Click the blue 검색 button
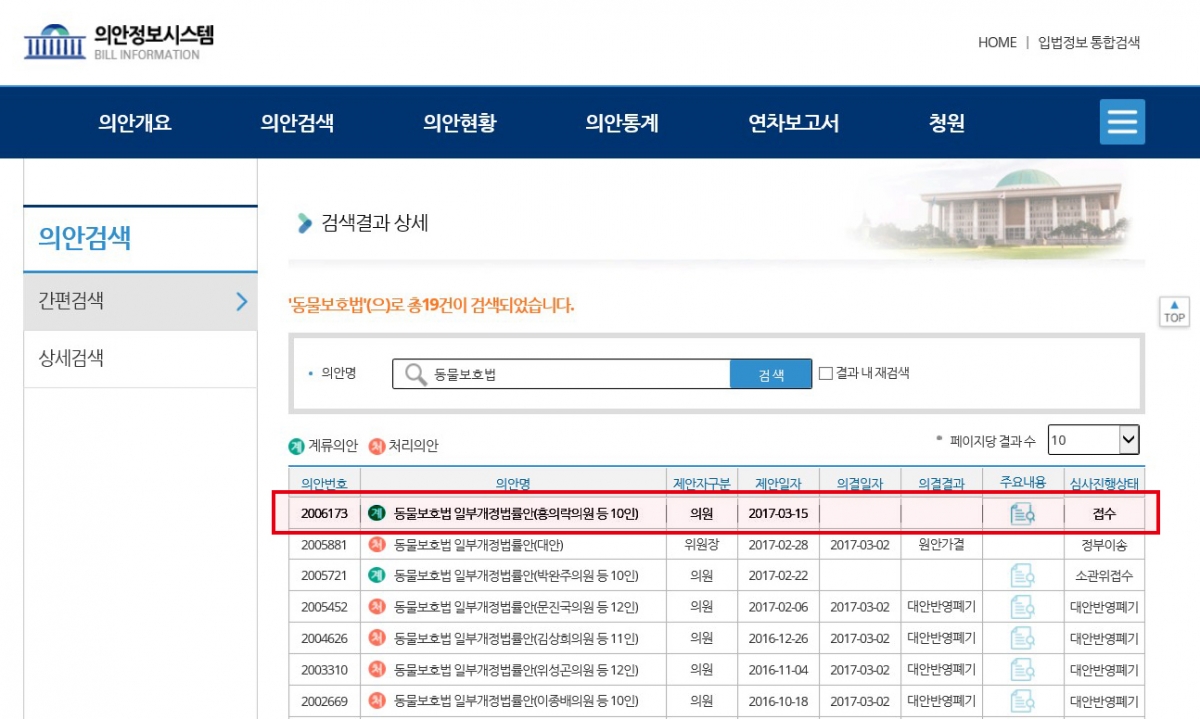This screenshot has width=1200, height=719. 771,375
